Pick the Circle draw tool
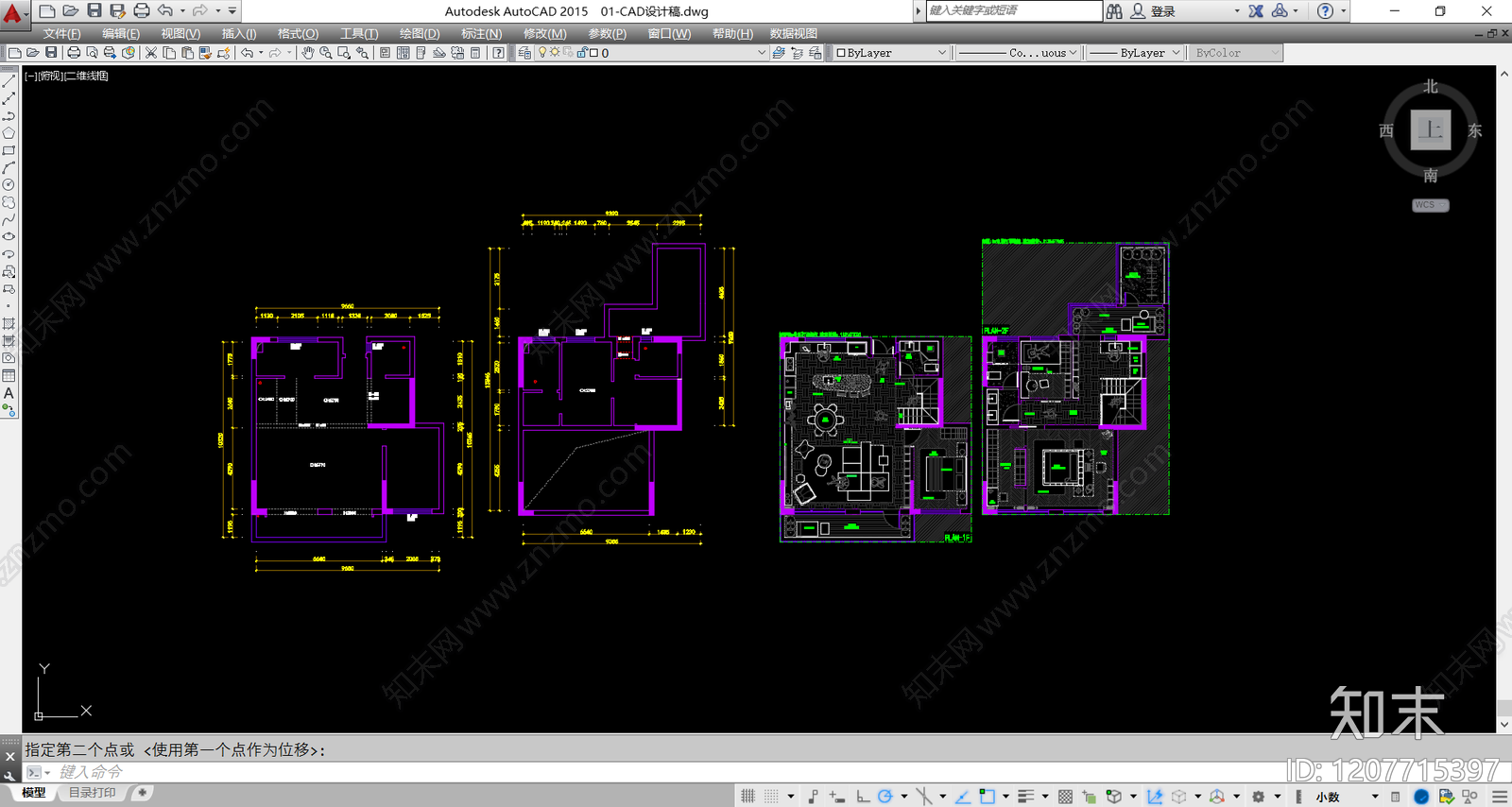1512x807 pixels. [x=9, y=185]
